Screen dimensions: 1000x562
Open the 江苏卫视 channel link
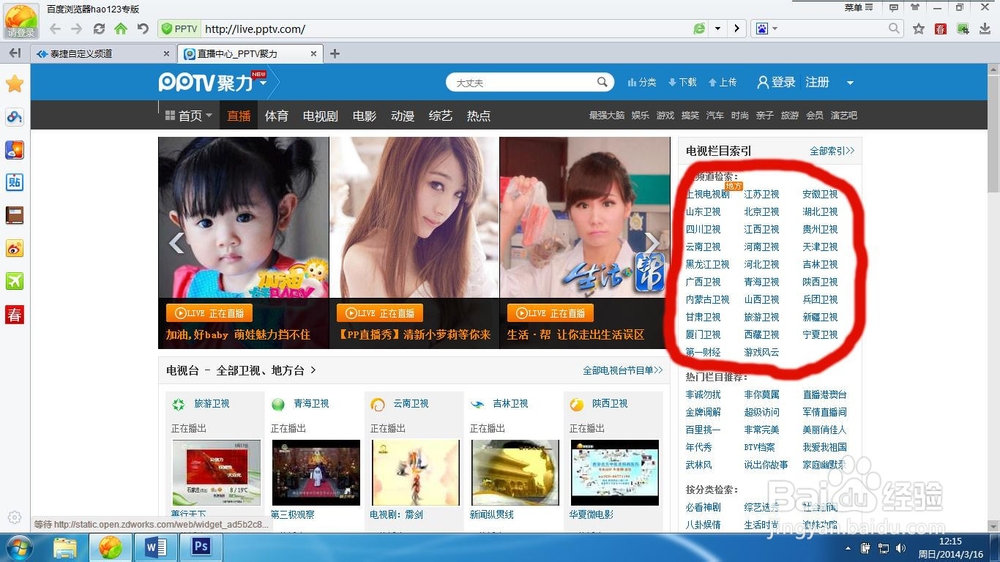(761, 195)
